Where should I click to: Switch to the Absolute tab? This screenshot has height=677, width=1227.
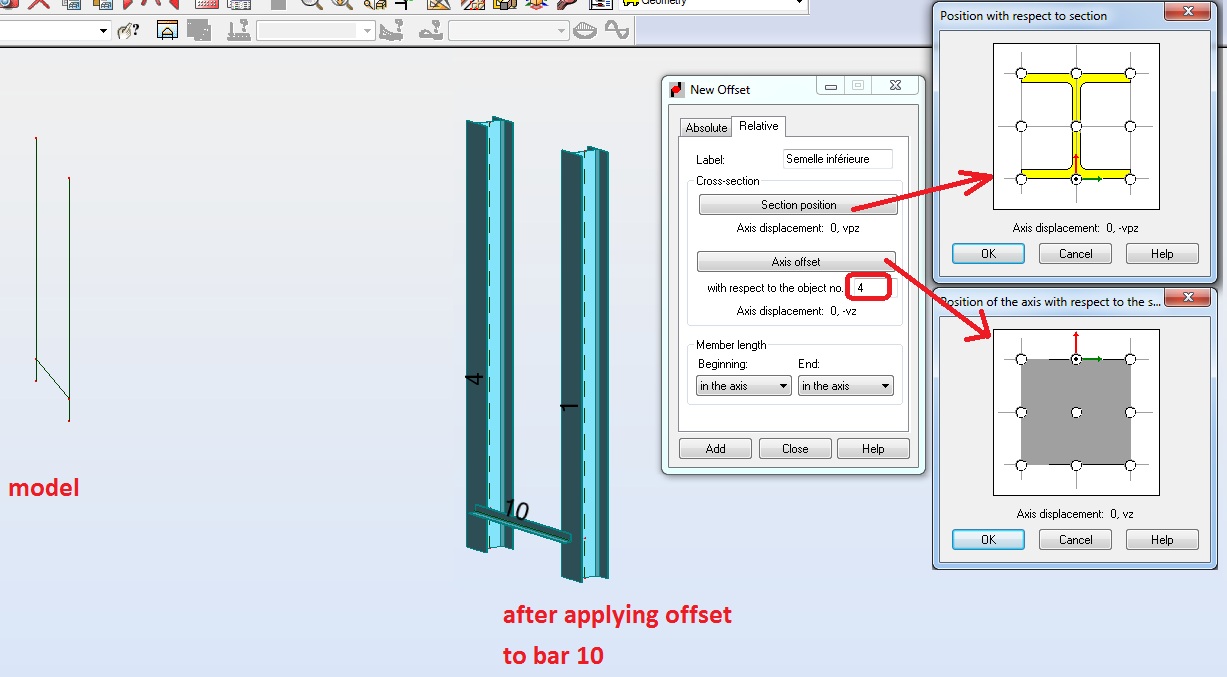click(x=706, y=127)
